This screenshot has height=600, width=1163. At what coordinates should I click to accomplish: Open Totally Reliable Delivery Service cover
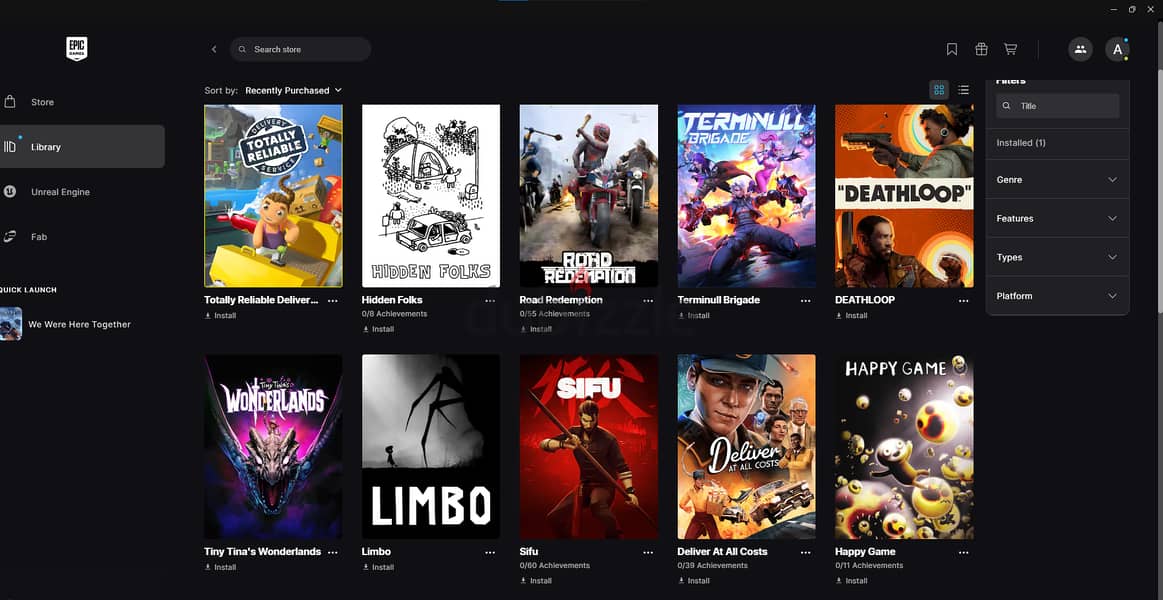click(x=273, y=196)
